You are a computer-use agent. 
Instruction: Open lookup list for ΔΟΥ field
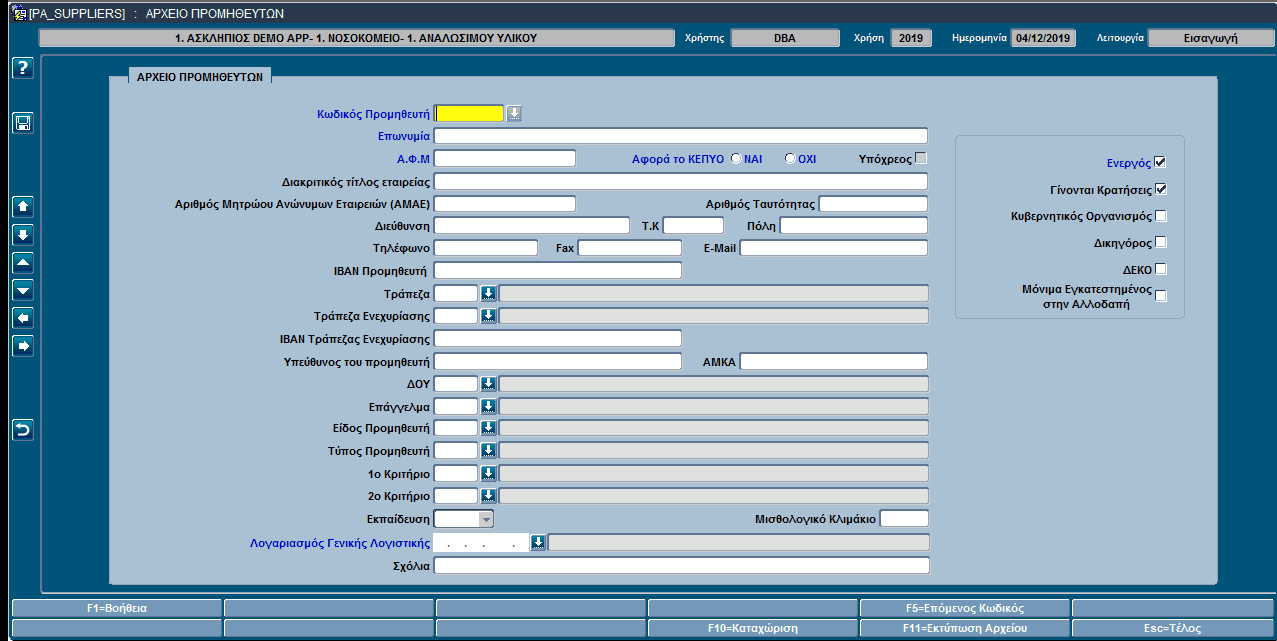click(x=488, y=383)
